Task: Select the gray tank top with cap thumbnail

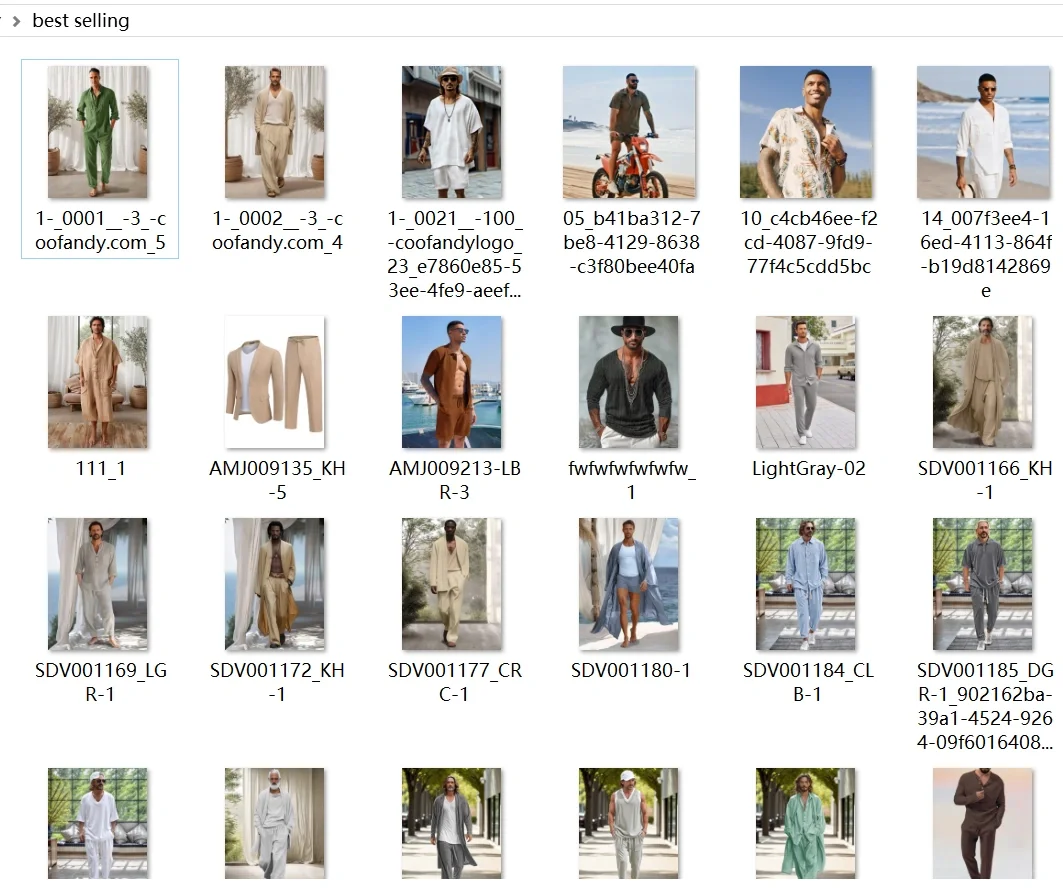Action: point(628,824)
